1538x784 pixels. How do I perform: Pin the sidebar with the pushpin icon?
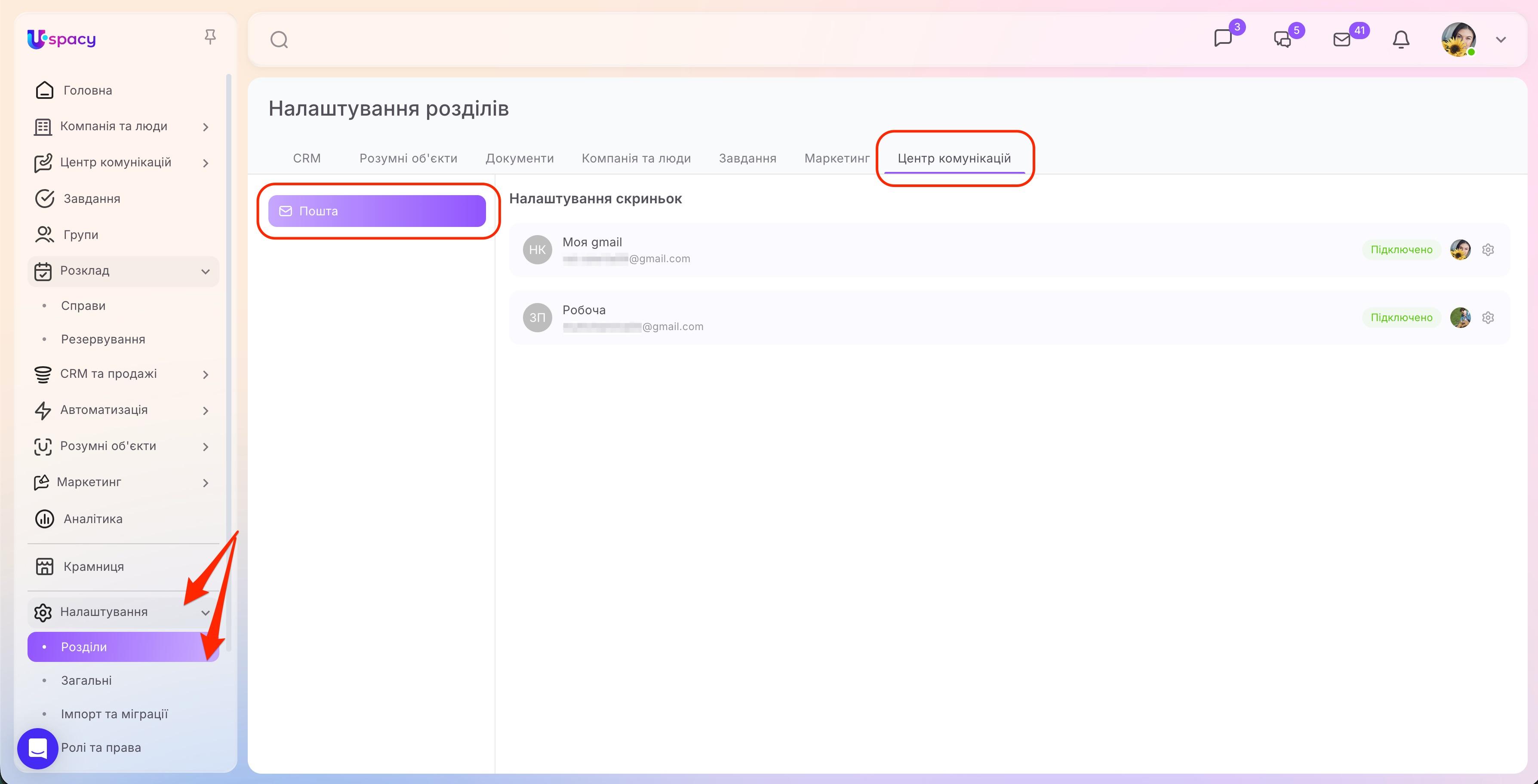(209, 37)
